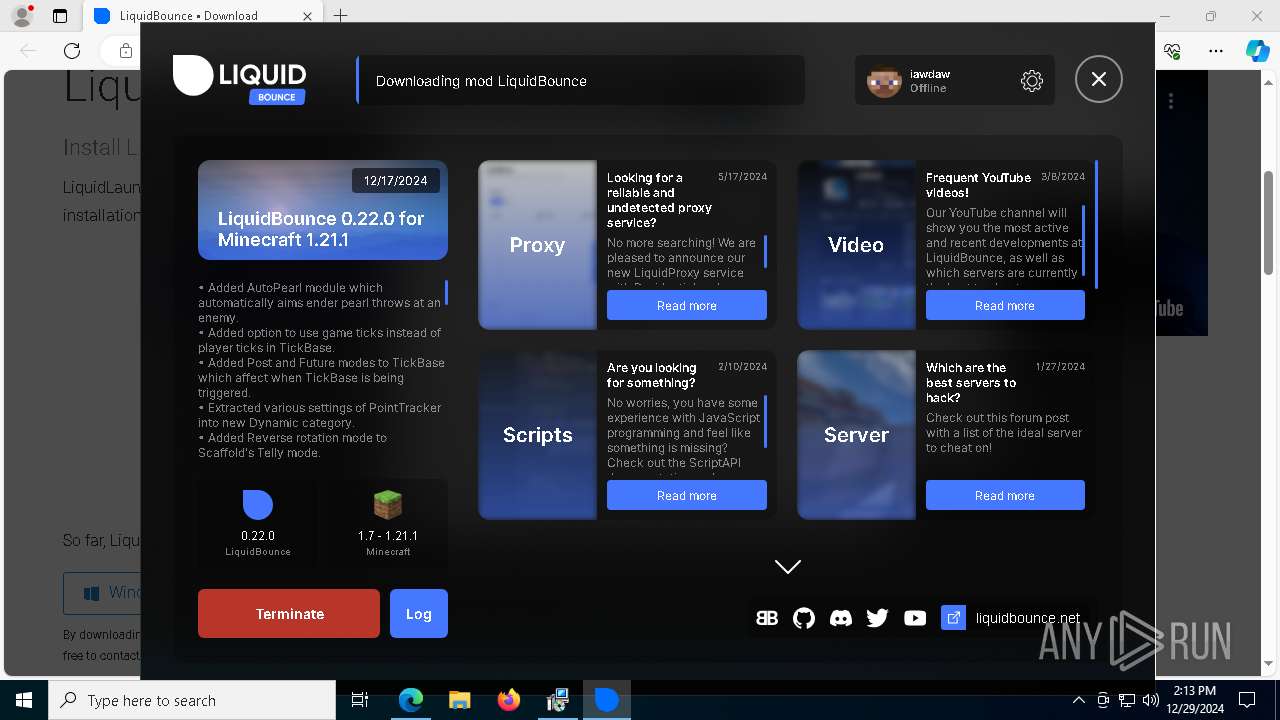The width and height of the screenshot is (1280, 720).
Task: Select LiquidBounce launcher taskbar icon
Action: tap(606, 700)
